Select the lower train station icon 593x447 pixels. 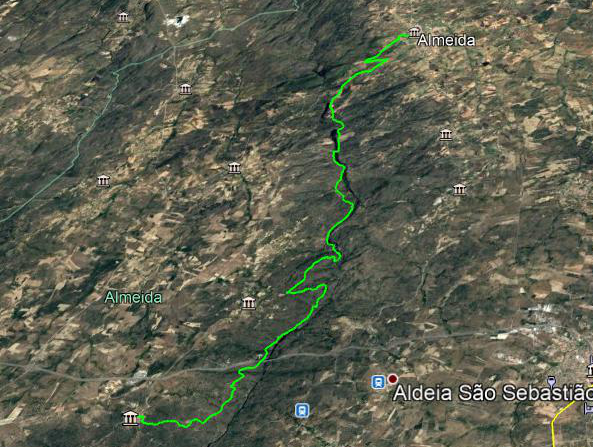tap(302, 410)
